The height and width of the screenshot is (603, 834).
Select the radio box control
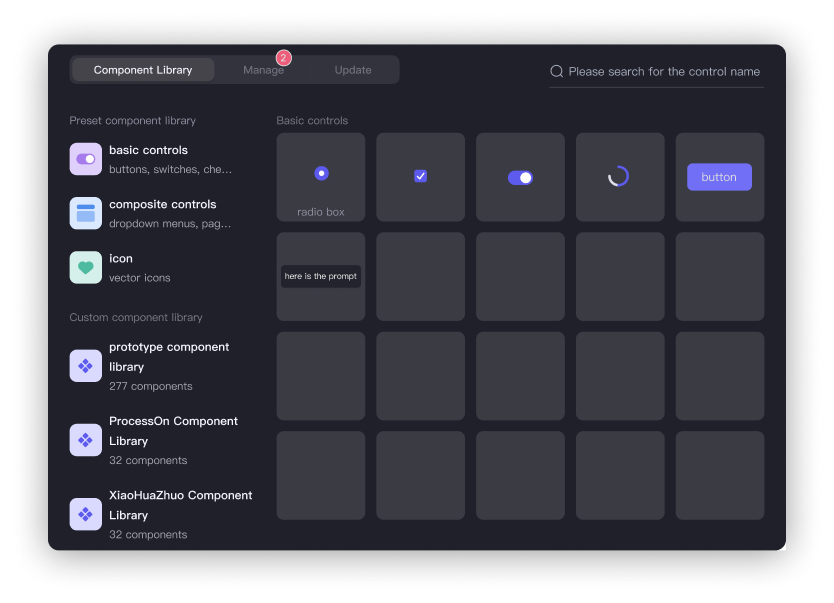point(321,177)
